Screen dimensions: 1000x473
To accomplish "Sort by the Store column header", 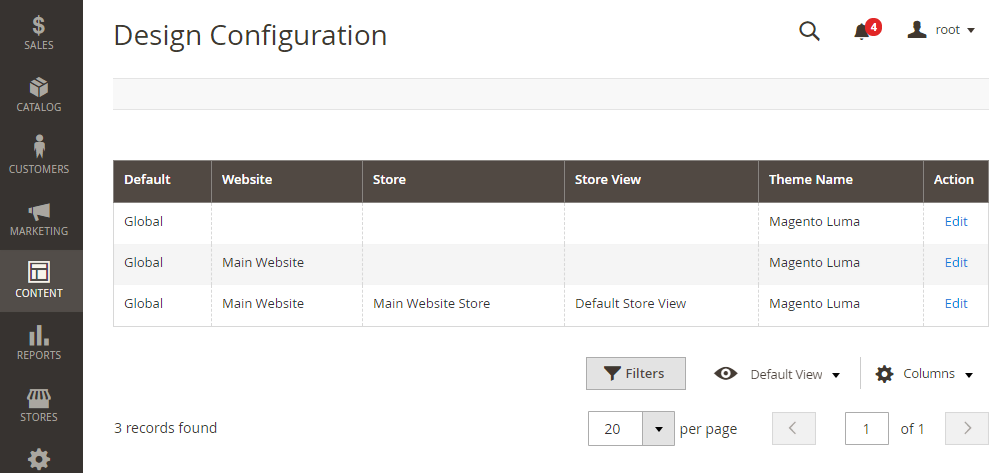I will click(x=463, y=180).
